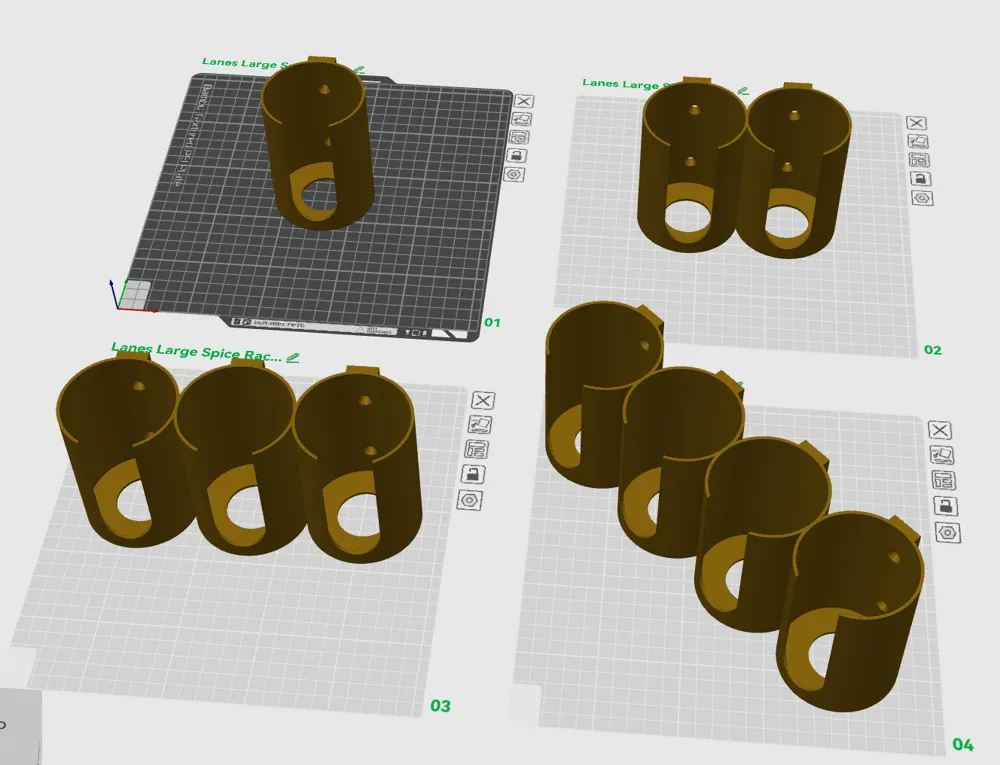Open plate 02 settings hexagon icon
Image resolution: width=1000 pixels, height=765 pixels.
(x=922, y=198)
